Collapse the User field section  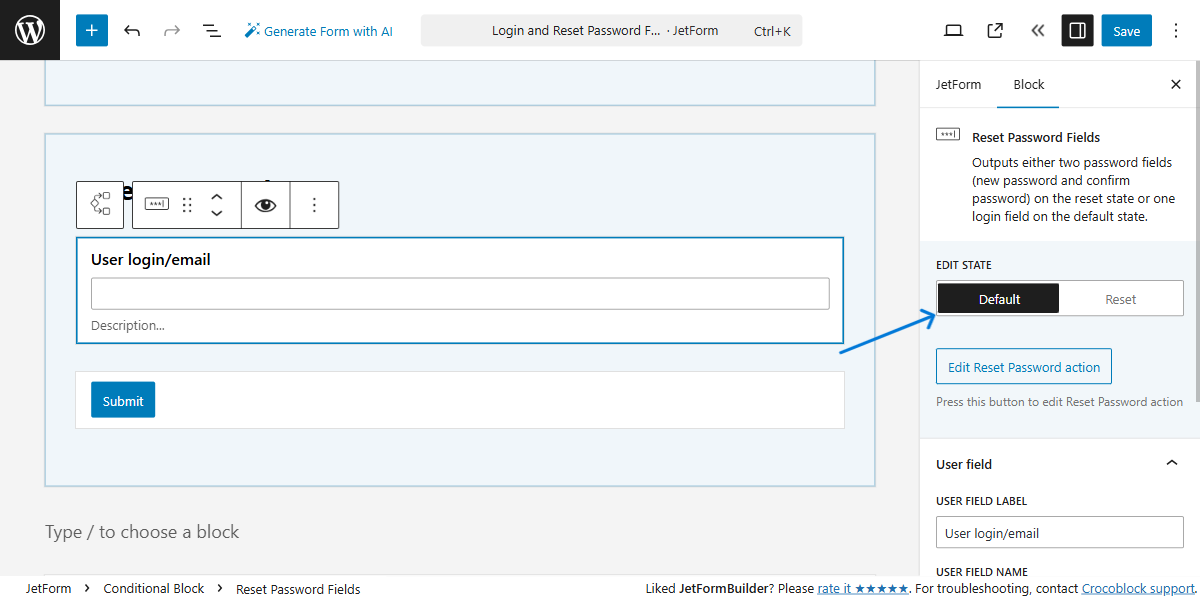[x=1171, y=463]
